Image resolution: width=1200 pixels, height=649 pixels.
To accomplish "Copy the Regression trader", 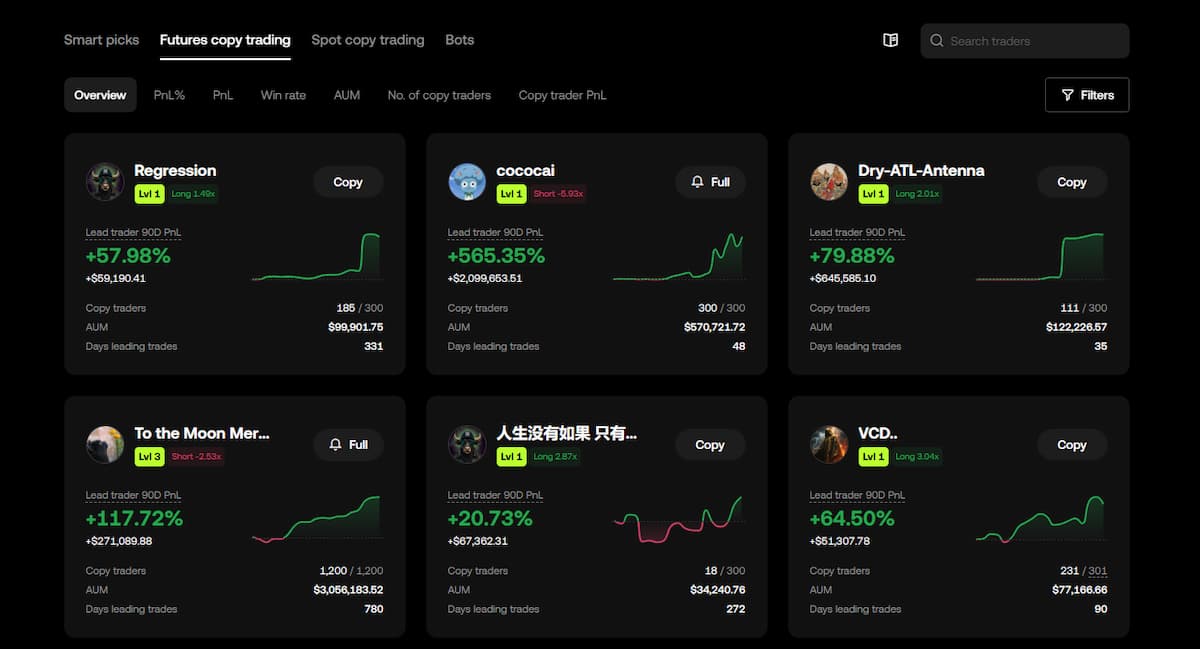I will [348, 182].
